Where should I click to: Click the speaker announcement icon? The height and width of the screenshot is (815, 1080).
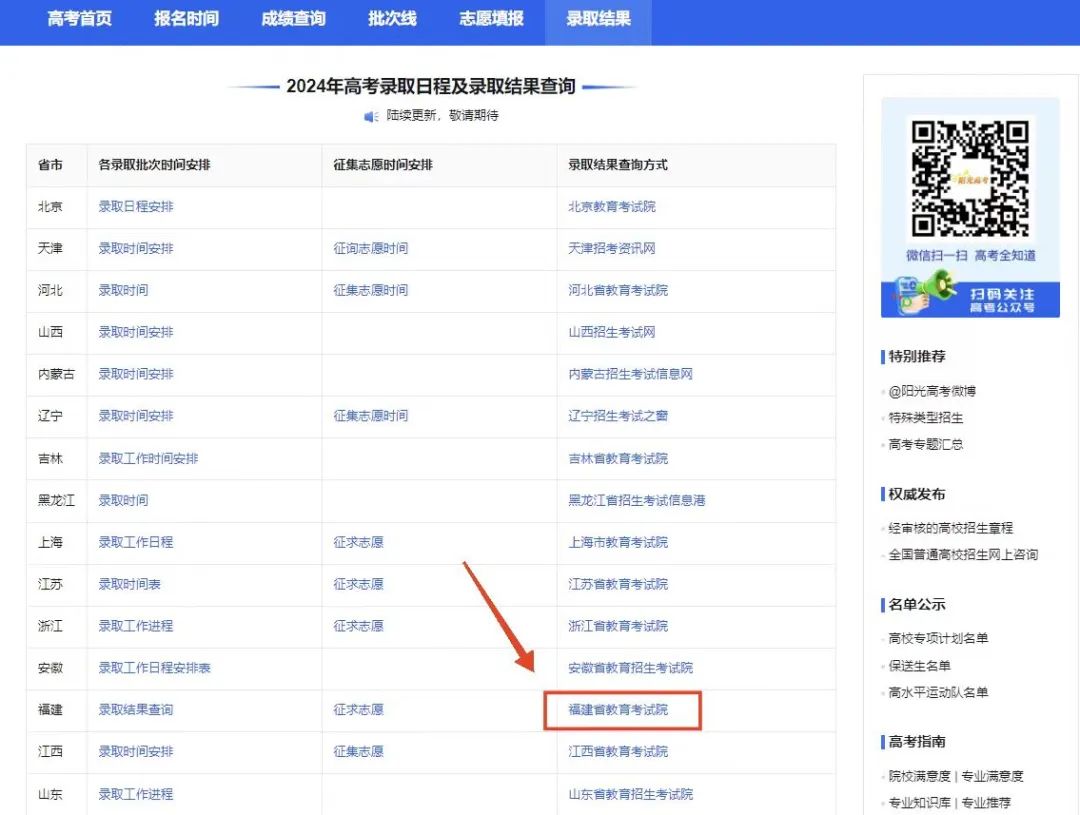click(x=371, y=116)
